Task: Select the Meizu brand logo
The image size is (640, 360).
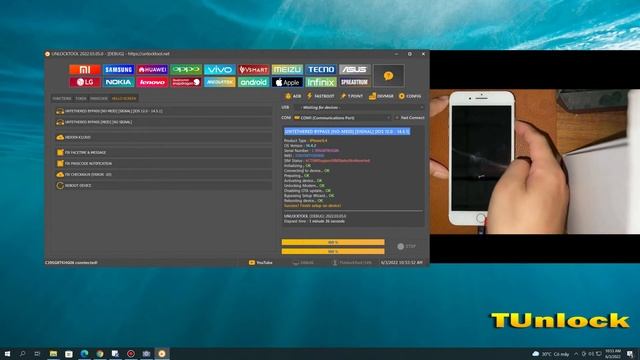Action: coord(287,69)
